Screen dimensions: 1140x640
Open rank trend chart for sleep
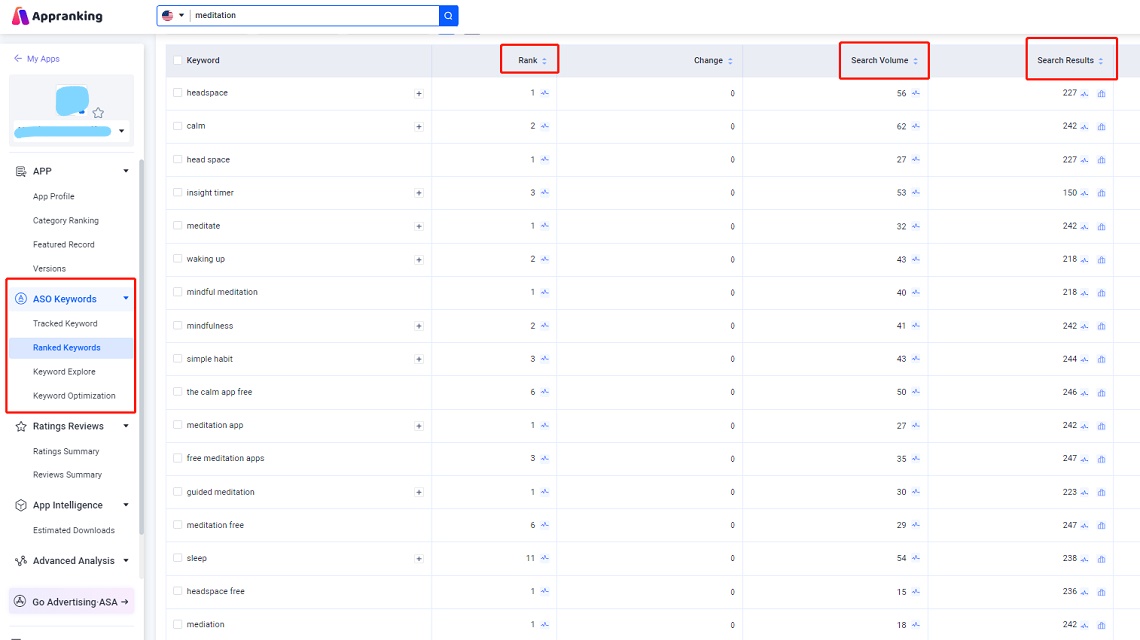click(545, 558)
